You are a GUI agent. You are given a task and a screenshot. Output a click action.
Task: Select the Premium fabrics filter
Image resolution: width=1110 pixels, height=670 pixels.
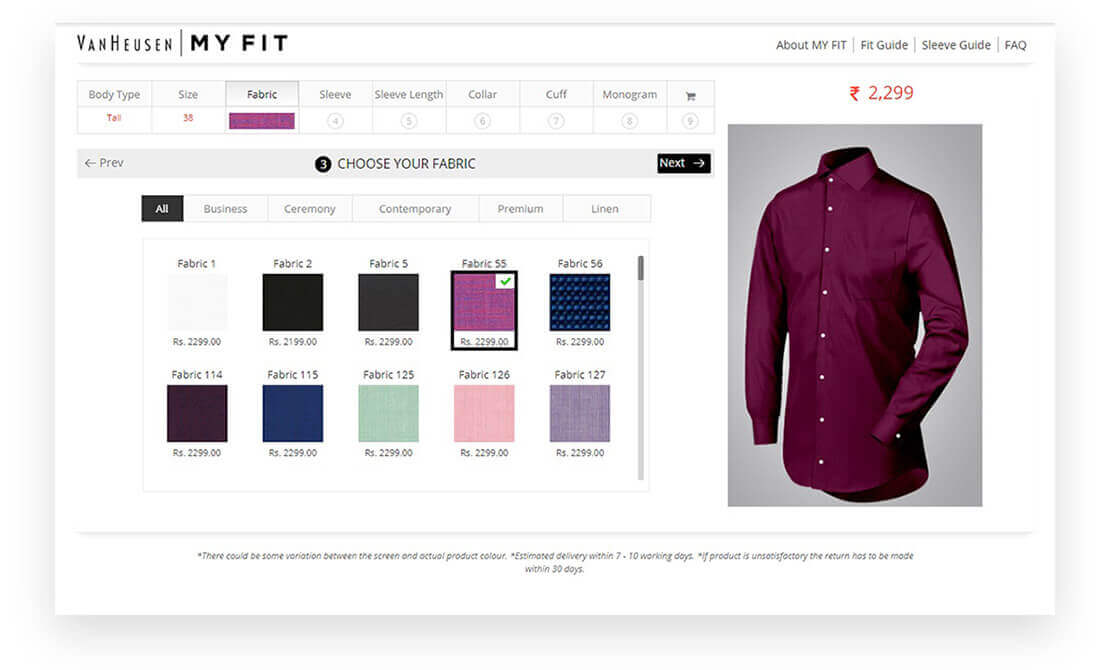tap(521, 209)
